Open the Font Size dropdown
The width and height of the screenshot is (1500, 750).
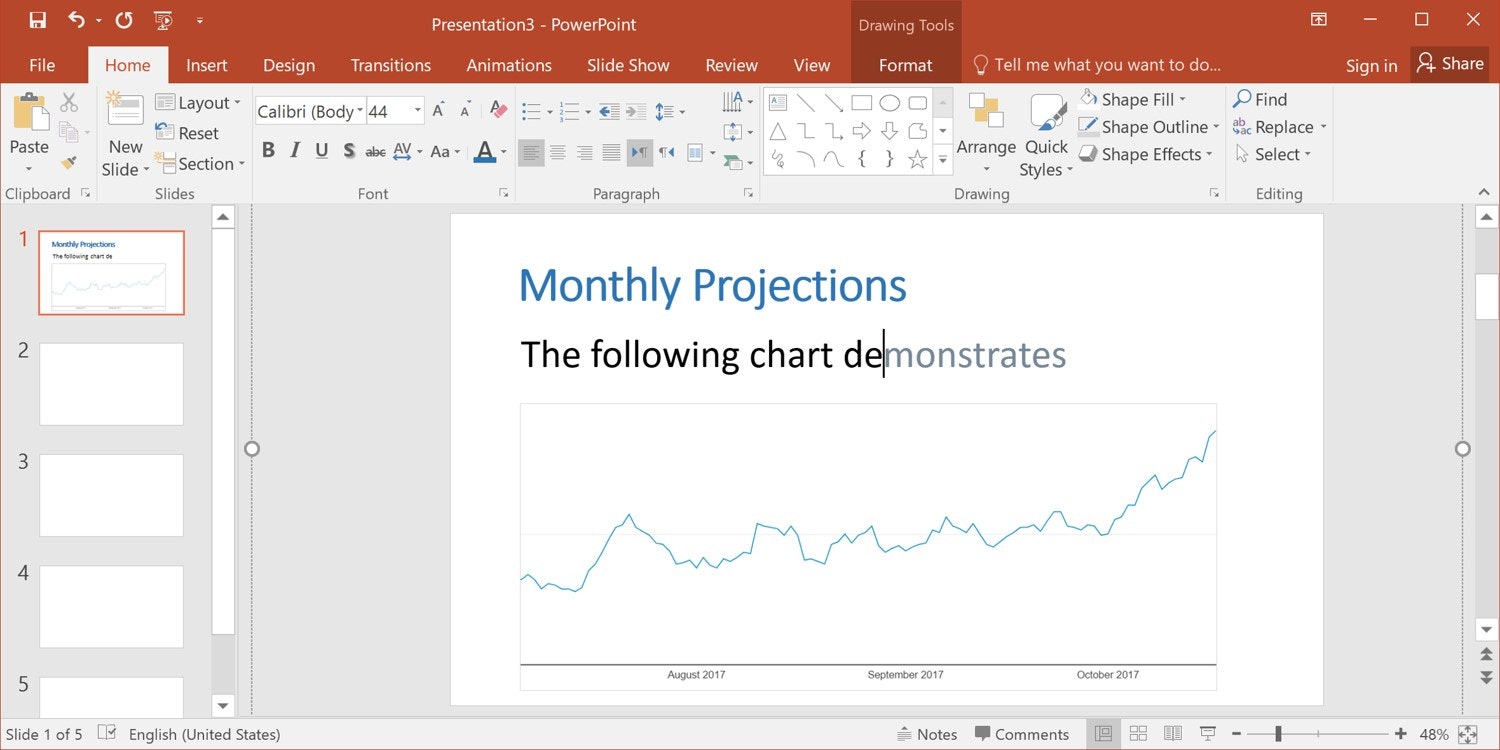[x=417, y=110]
